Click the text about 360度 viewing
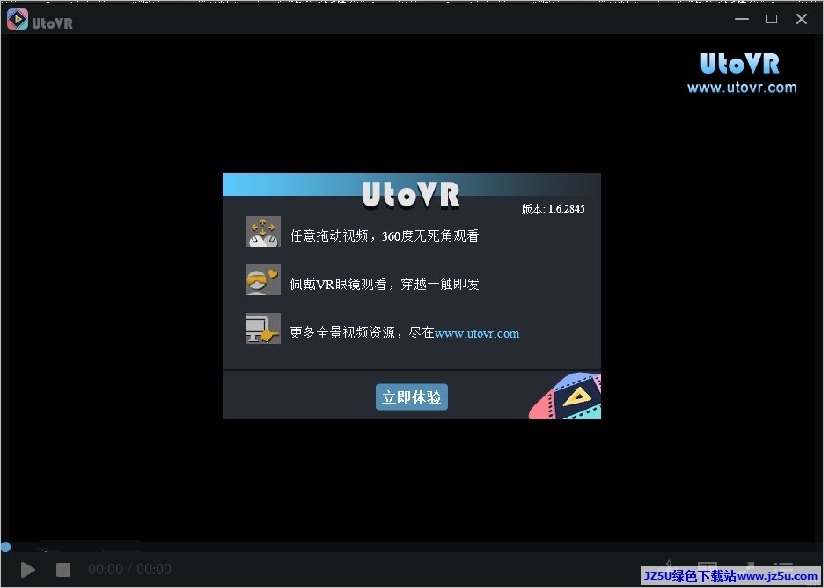Screen dimensions: 824x588 [x=385, y=236]
